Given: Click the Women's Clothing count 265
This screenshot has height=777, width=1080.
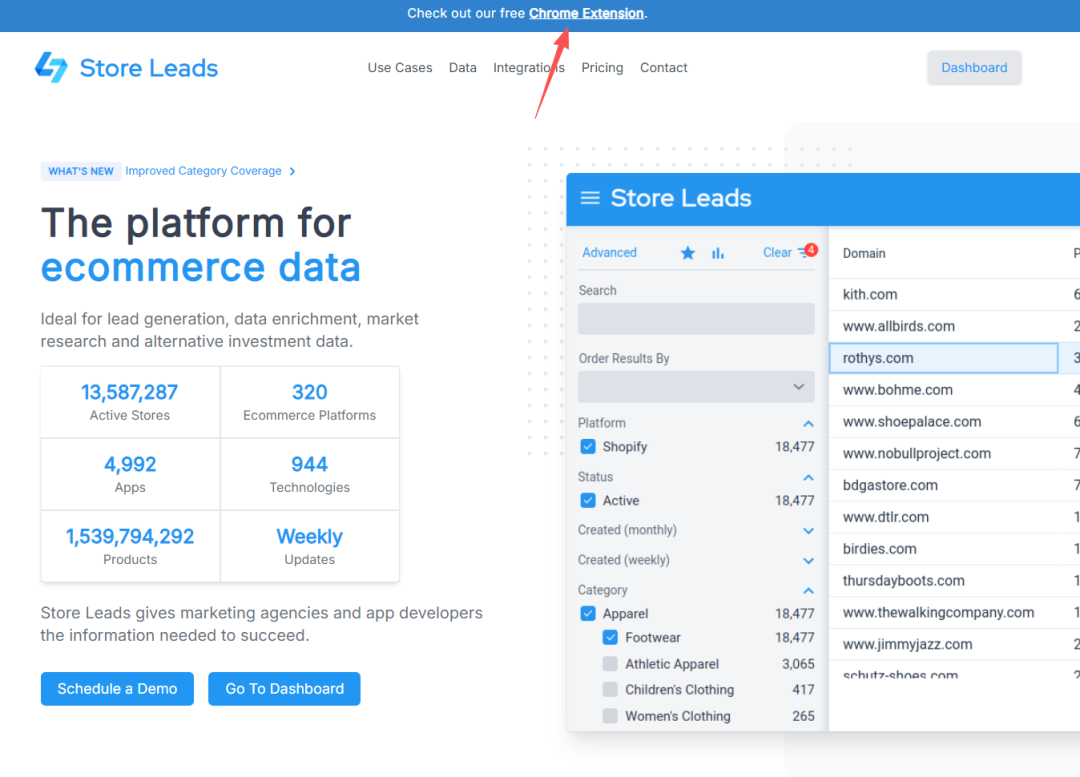Looking at the screenshot, I should pyautogui.click(x=803, y=716).
